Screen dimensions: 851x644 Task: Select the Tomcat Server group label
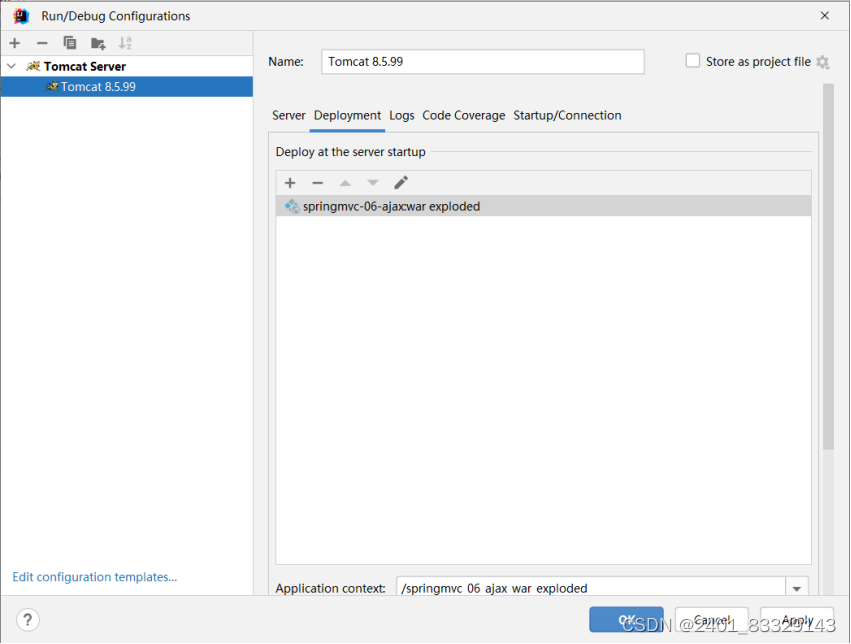[x=85, y=66]
